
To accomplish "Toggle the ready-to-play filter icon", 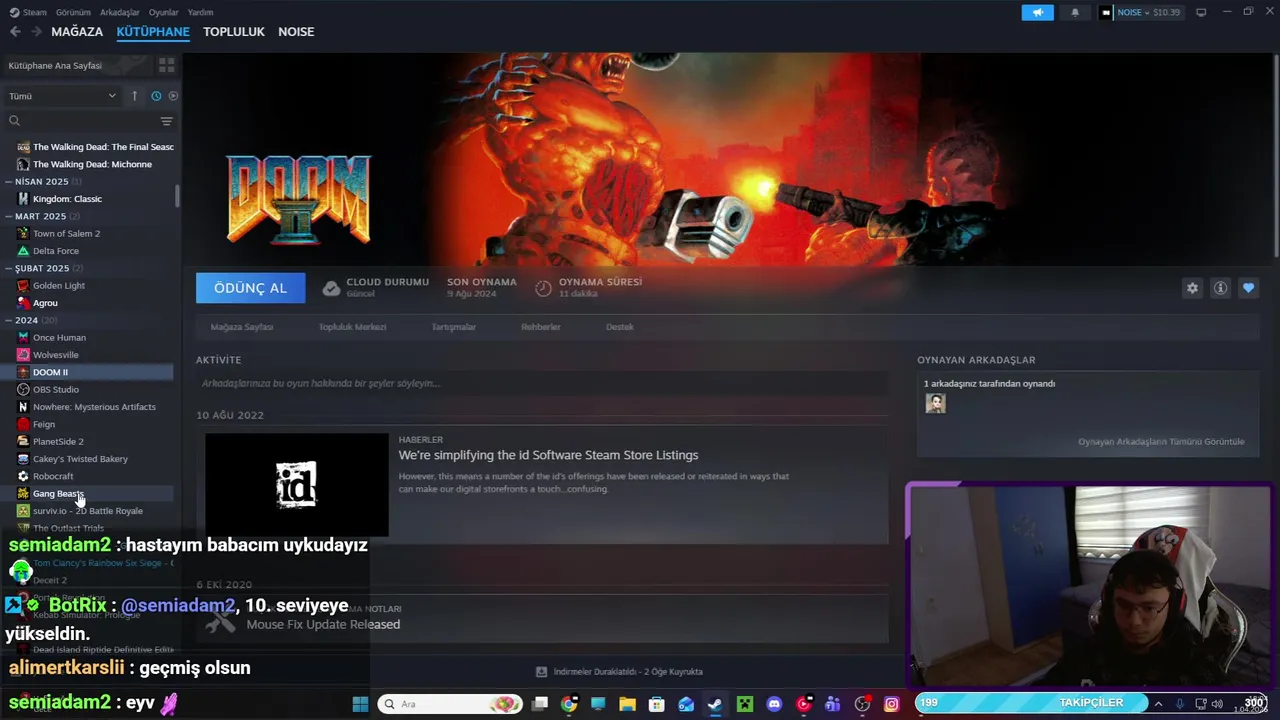I will 173,96.
